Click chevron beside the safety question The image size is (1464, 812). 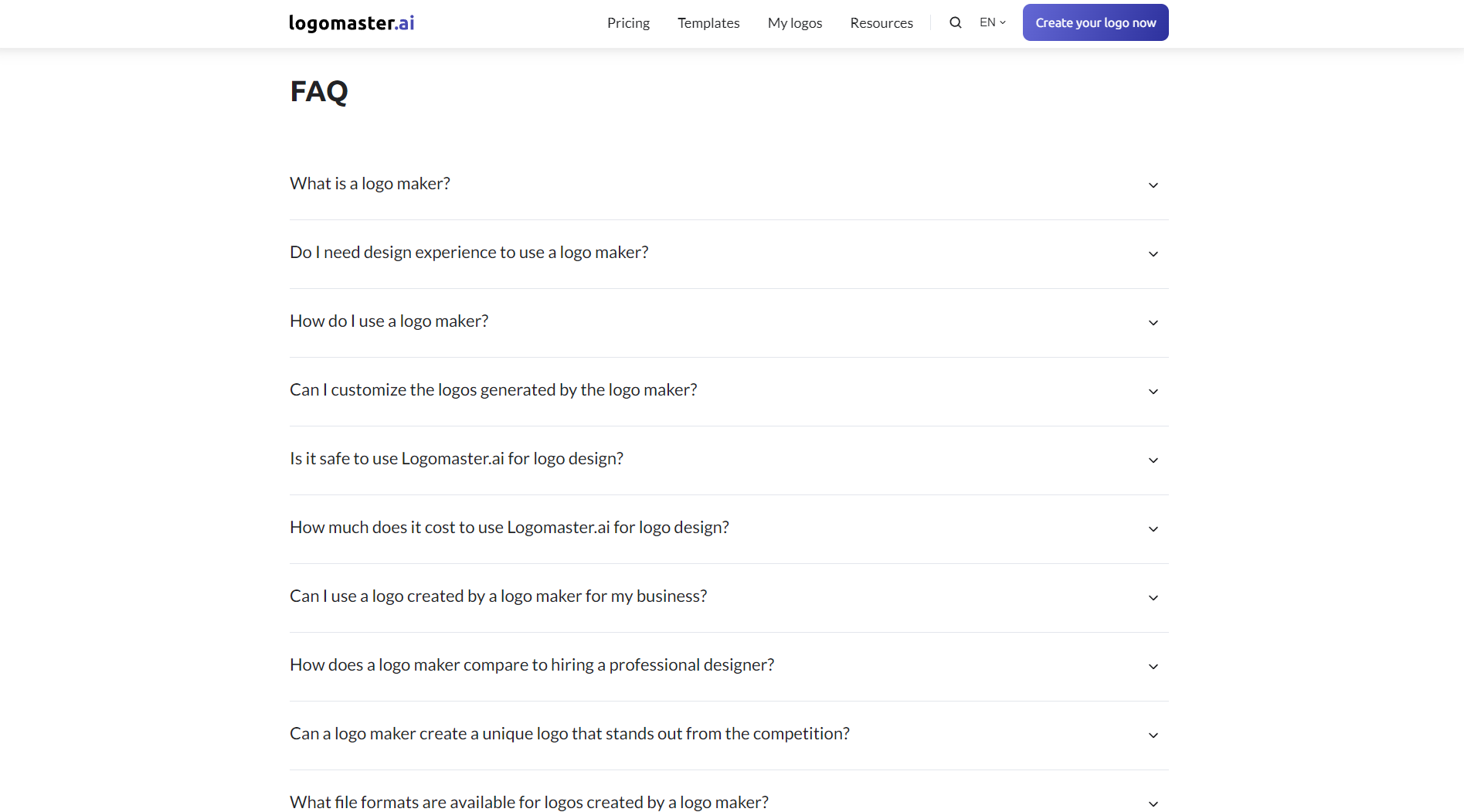coord(1153,460)
